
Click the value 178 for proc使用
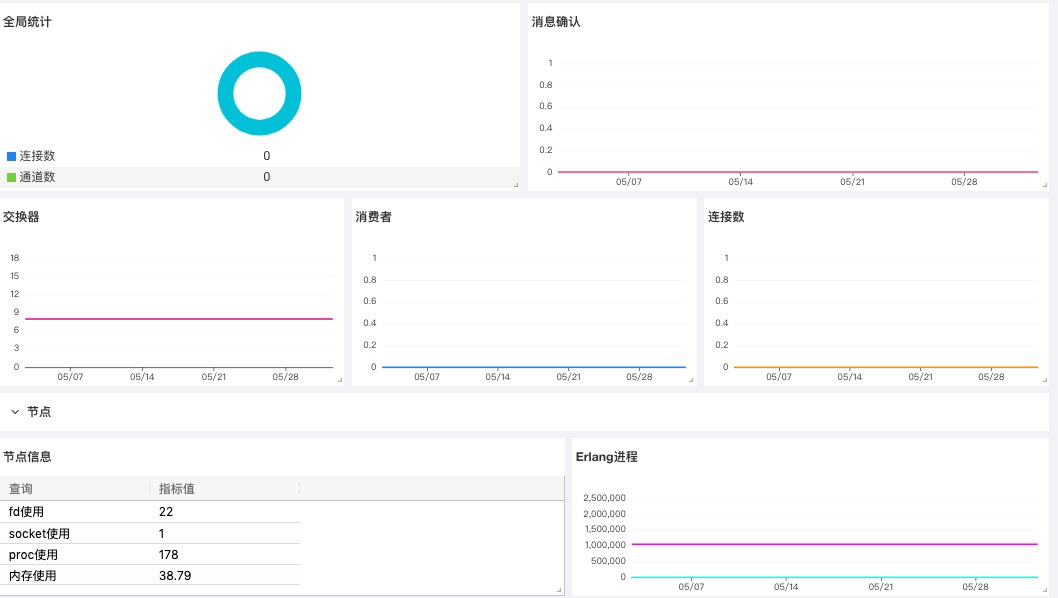(x=169, y=555)
